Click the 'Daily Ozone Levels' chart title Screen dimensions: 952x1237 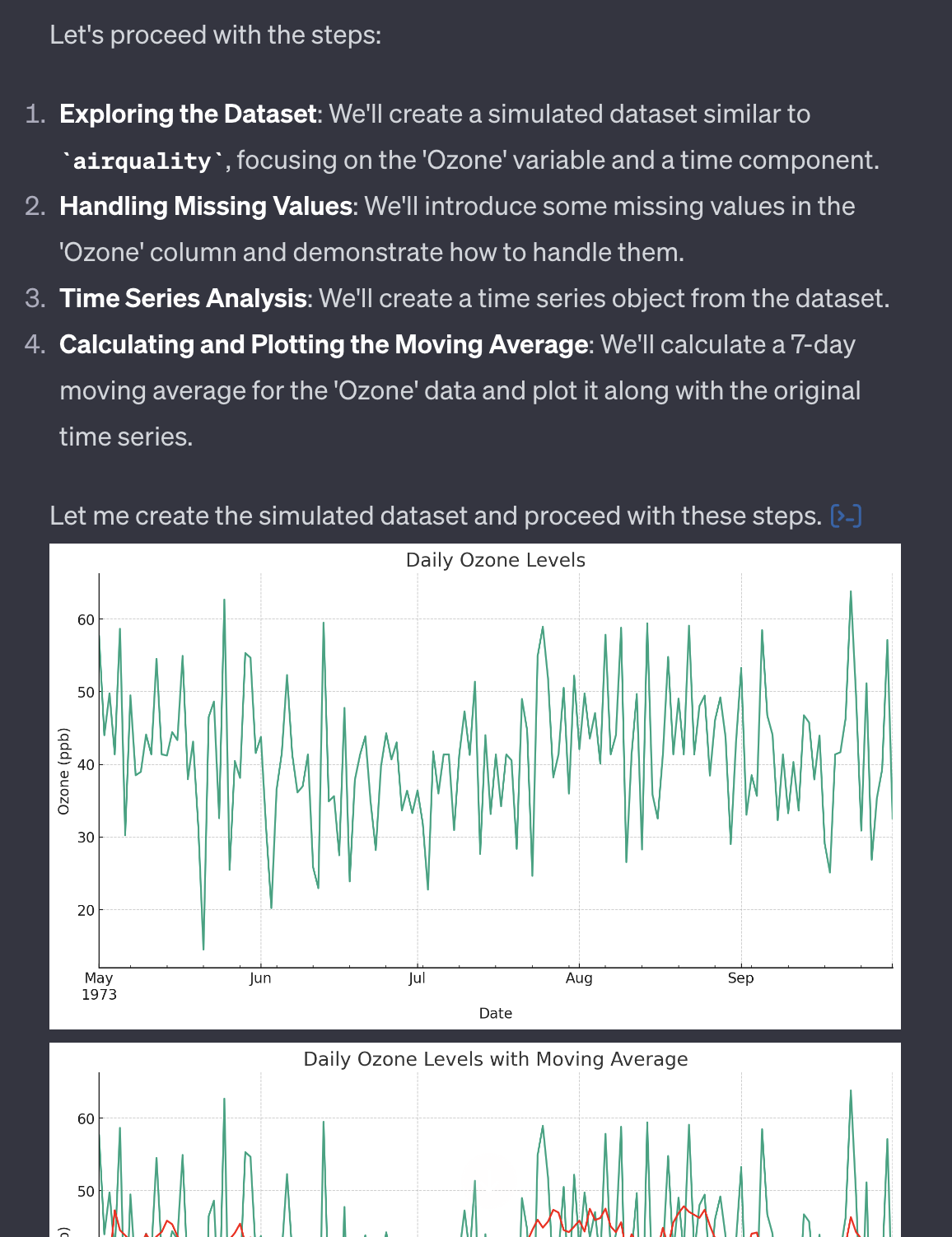495,561
